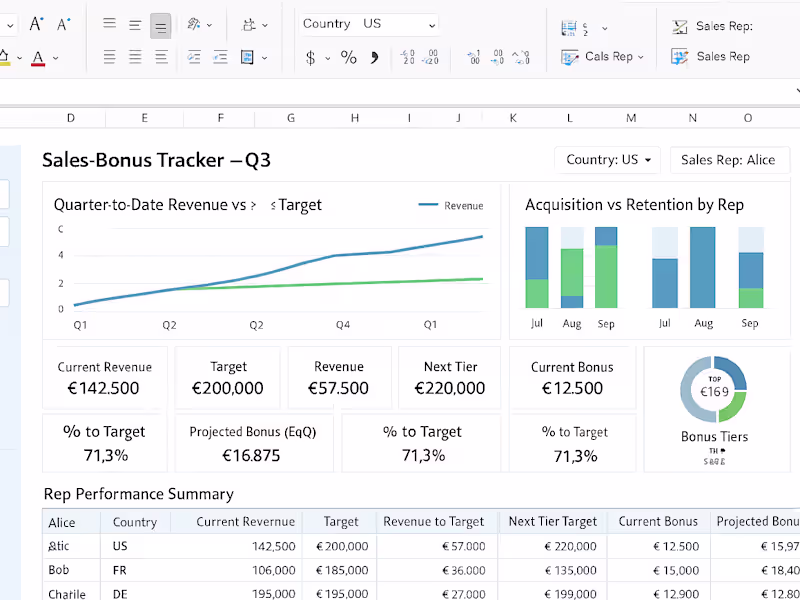Expand the Cals Rep dropdown
Viewport: 800px width, 600px height.
coord(603,57)
